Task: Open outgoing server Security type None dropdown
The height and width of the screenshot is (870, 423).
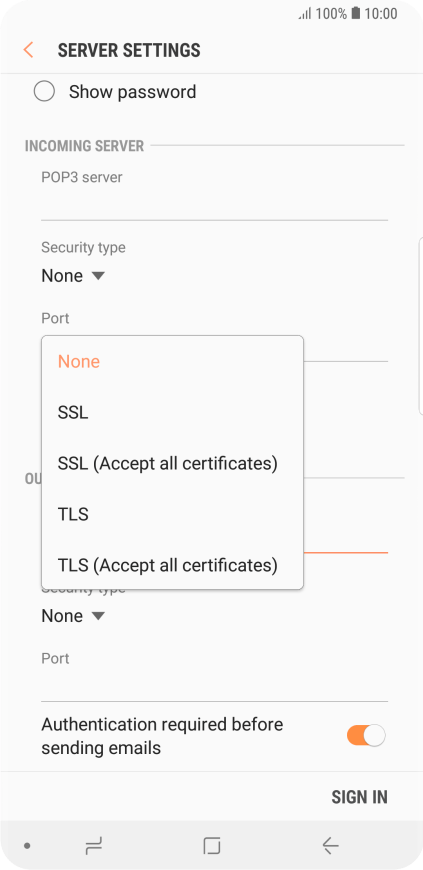Action: [x=73, y=616]
